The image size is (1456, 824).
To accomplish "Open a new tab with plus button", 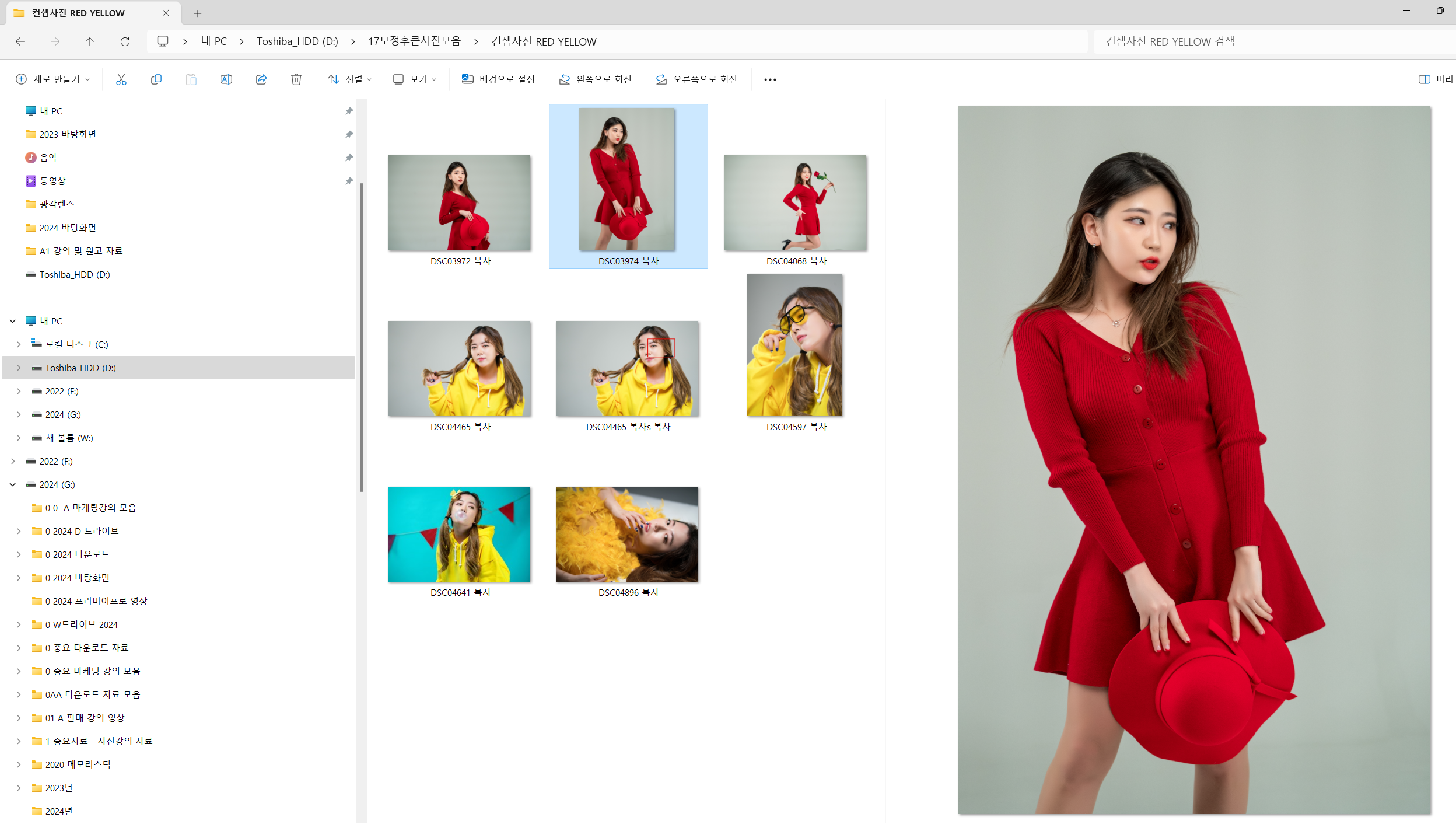I will click(197, 13).
